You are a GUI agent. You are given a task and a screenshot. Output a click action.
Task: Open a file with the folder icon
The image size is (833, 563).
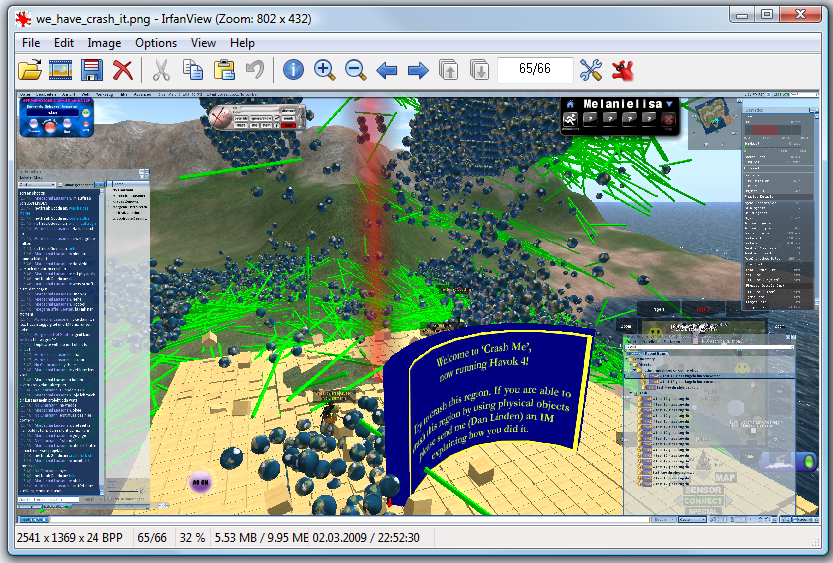coord(30,70)
